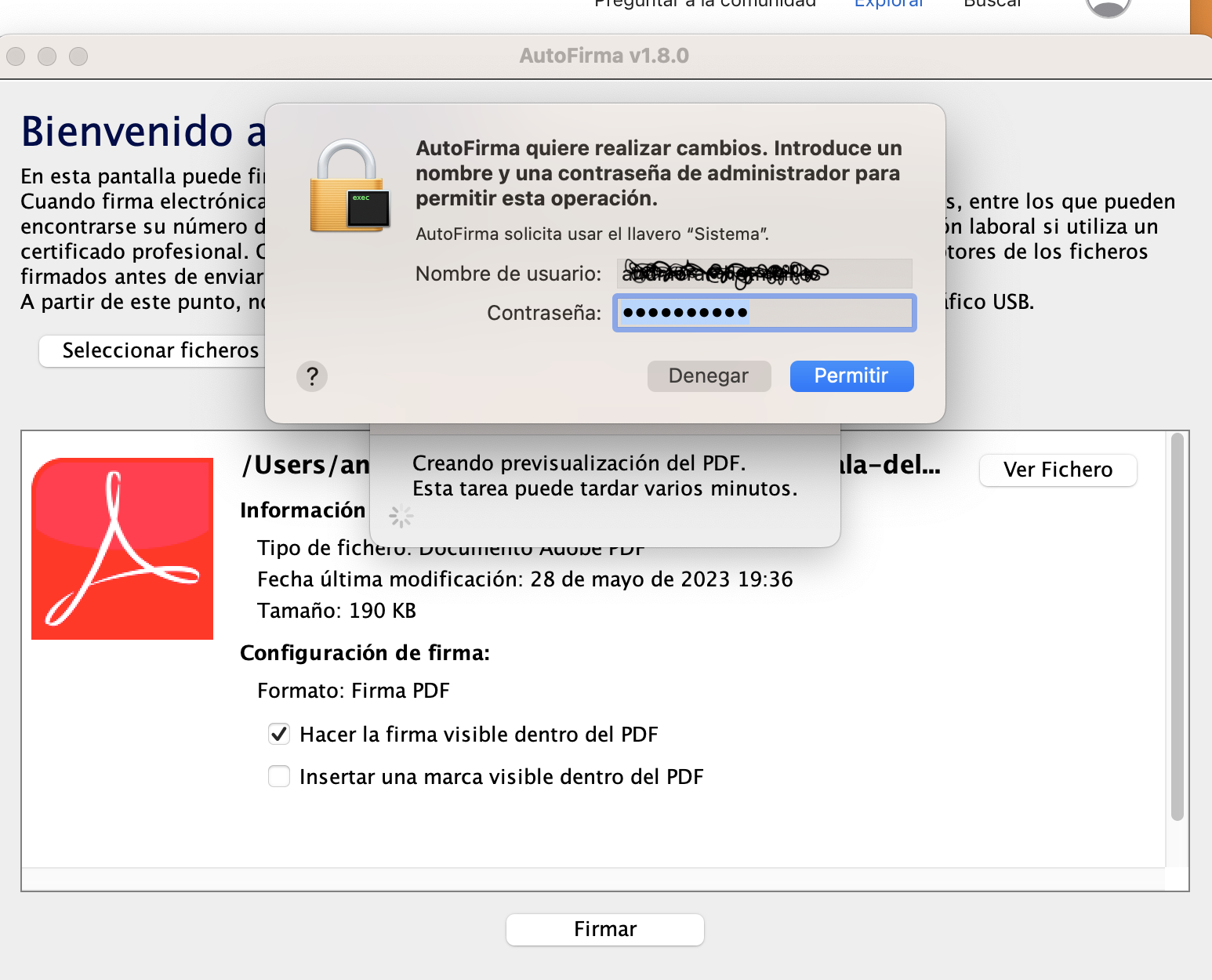The image size is (1212, 980).
Task: Click the 'Tamaño: 190 KB' text
Action: [x=337, y=611]
